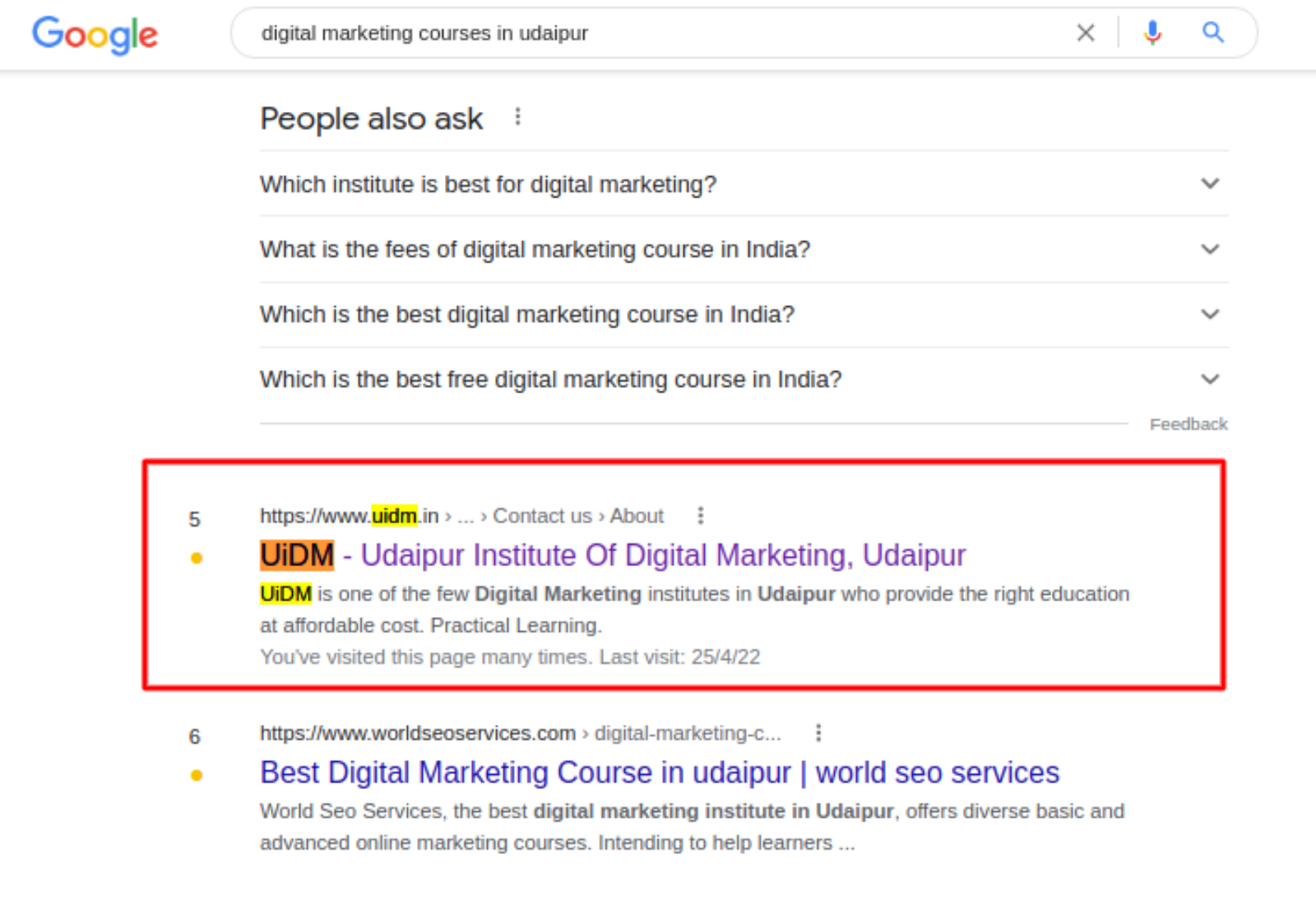
Task: Open the https://www.worldseoservices.com URL link
Action: click(x=416, y=732)
